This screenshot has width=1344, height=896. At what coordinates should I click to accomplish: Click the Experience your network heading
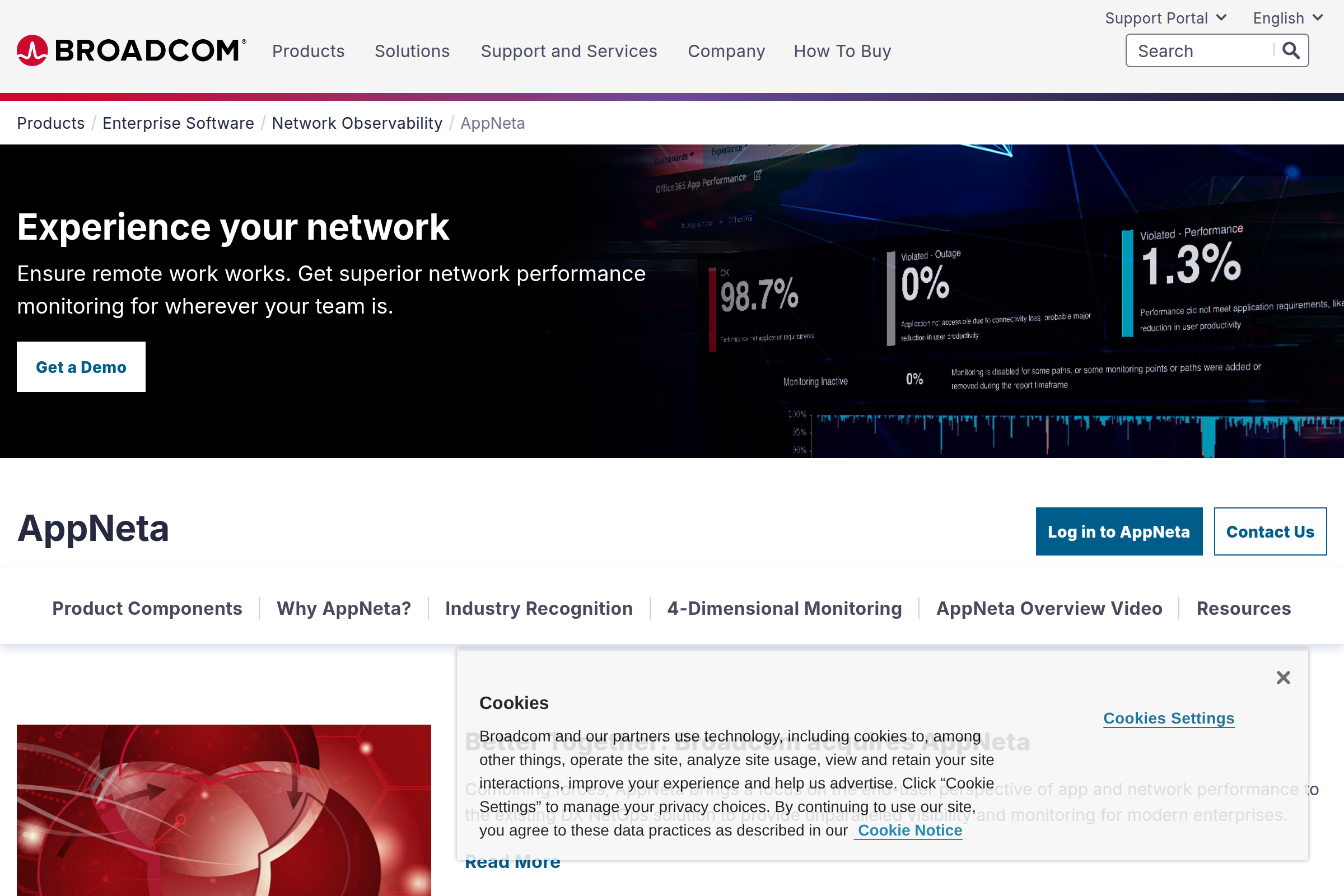[x=233, y=227]
